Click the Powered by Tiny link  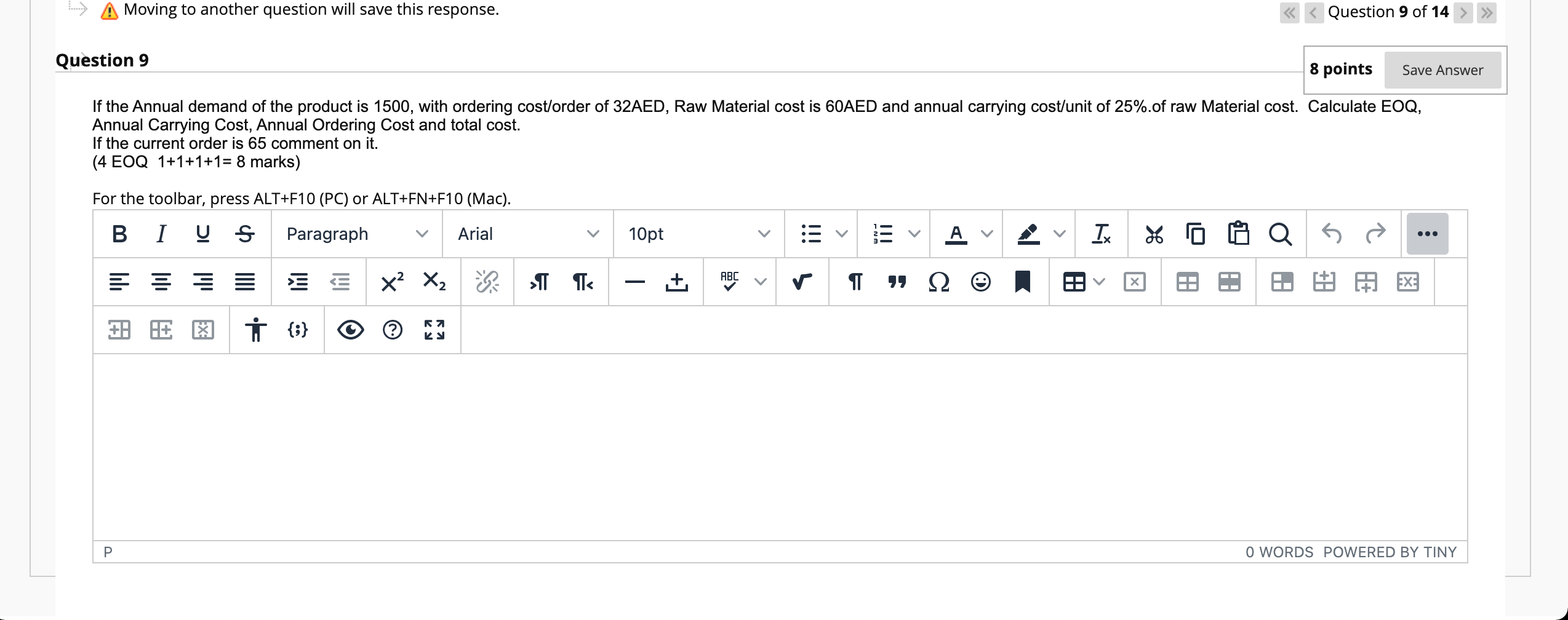click(x=1390, y=552)
